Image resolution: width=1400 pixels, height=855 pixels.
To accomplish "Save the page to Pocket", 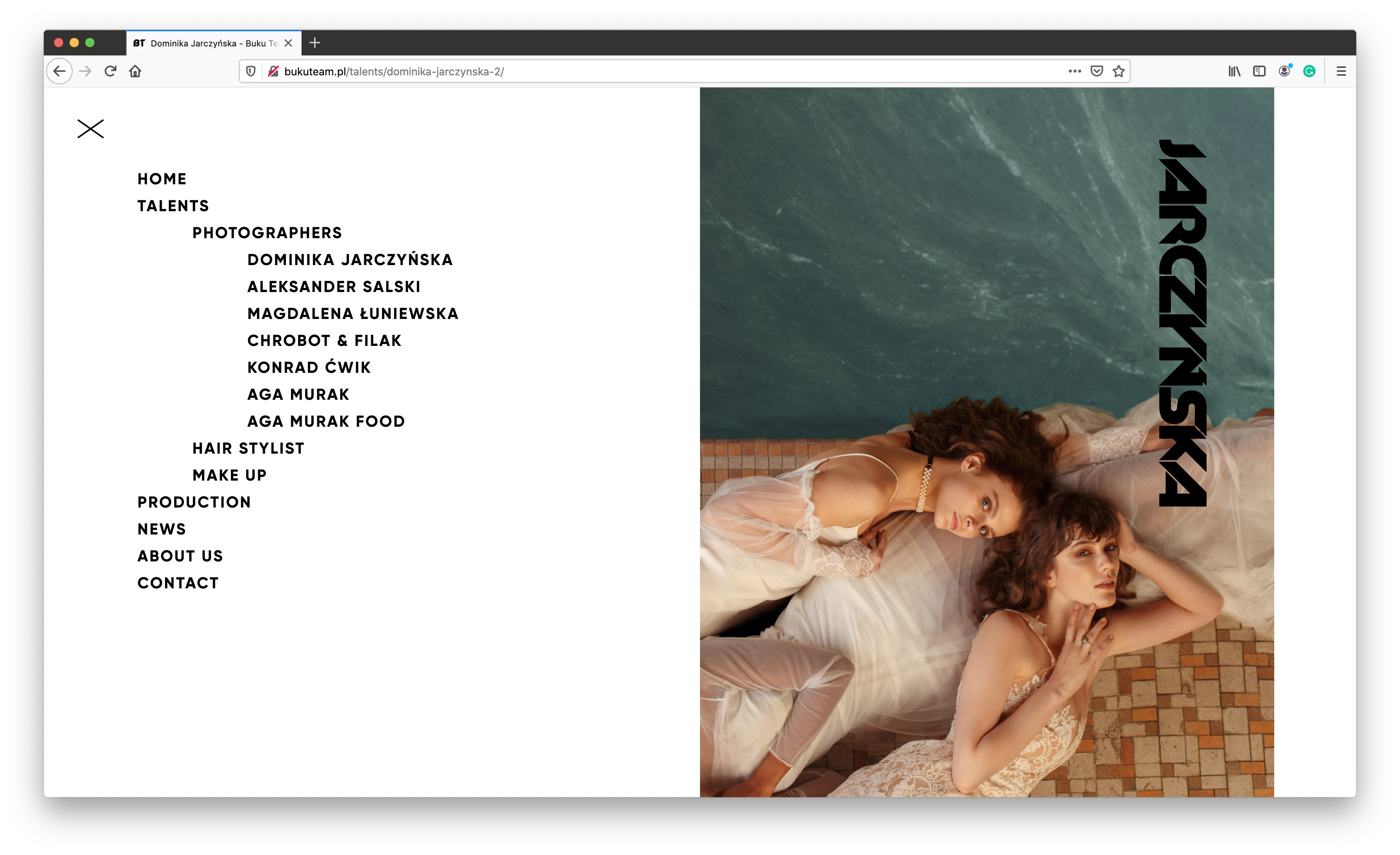I will (1096, 71).
